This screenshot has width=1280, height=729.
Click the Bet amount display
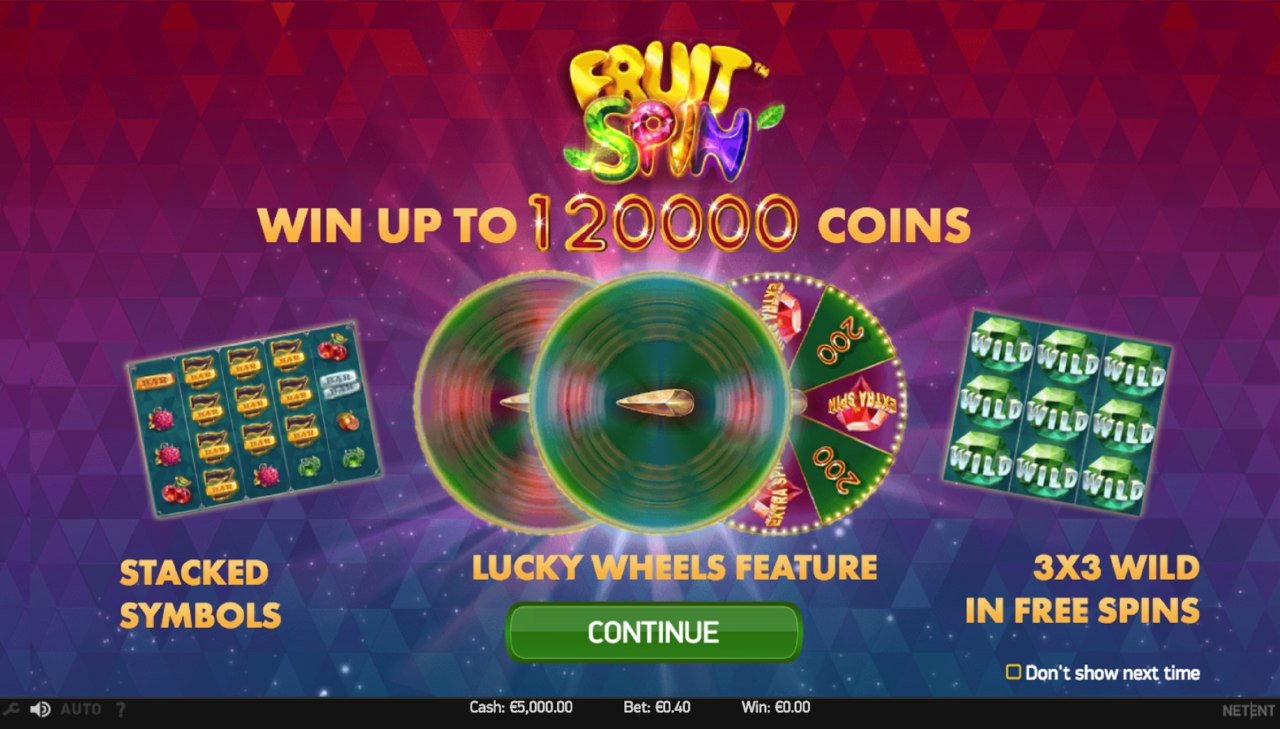657,708
